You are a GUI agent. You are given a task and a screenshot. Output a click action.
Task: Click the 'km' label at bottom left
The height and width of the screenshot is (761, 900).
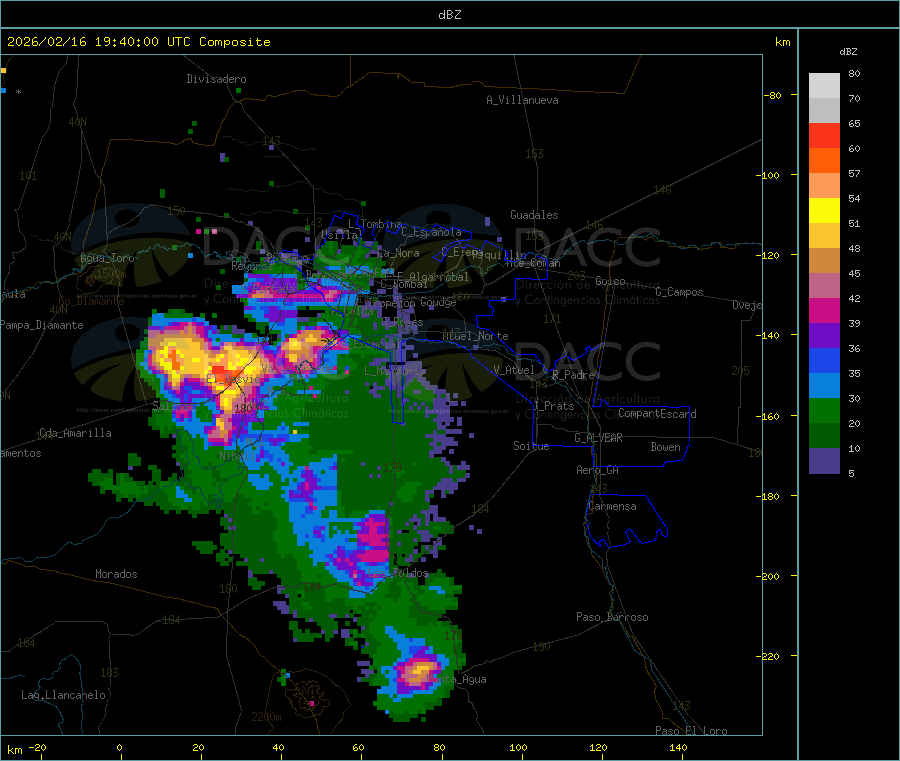pyautogui.click(x=14, y=750)
